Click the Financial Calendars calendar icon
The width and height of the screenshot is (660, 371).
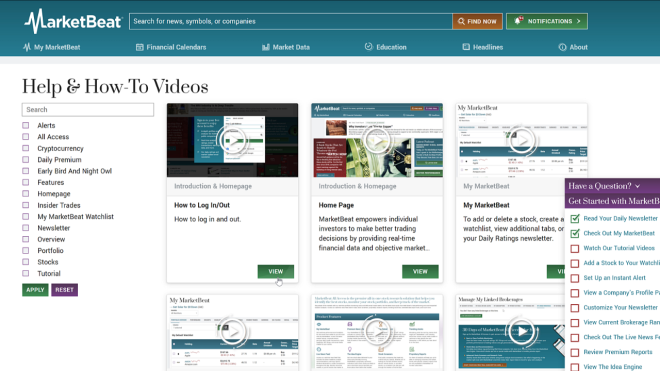click(x=140, y=47)
